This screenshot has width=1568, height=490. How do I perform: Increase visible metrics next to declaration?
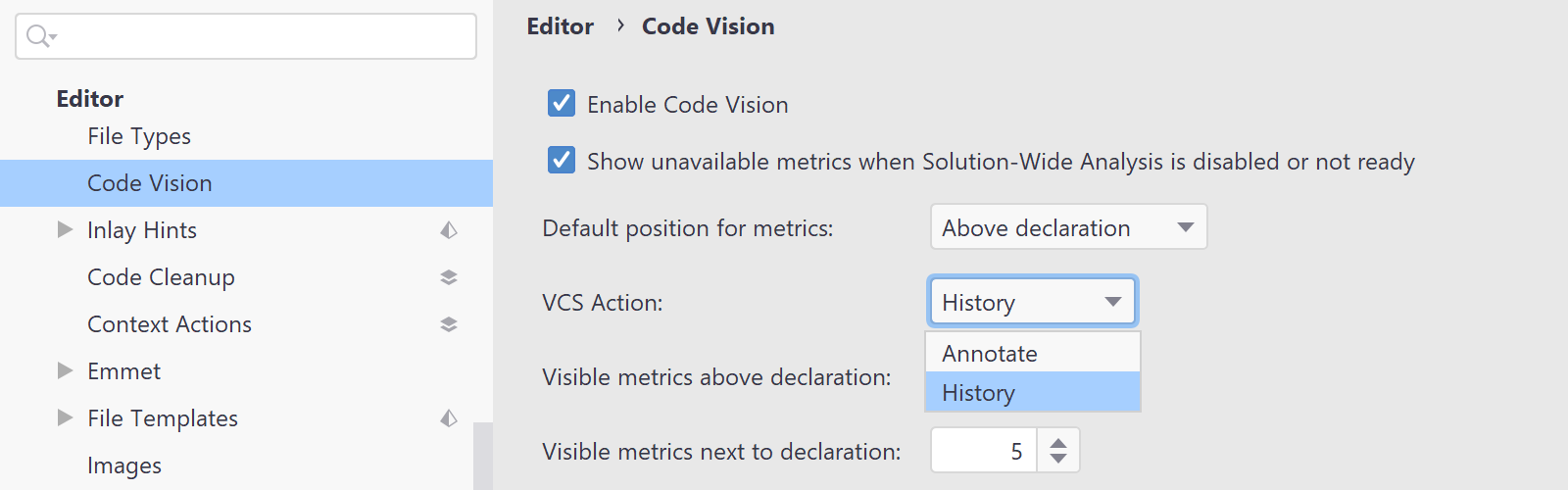[1058, 443]
